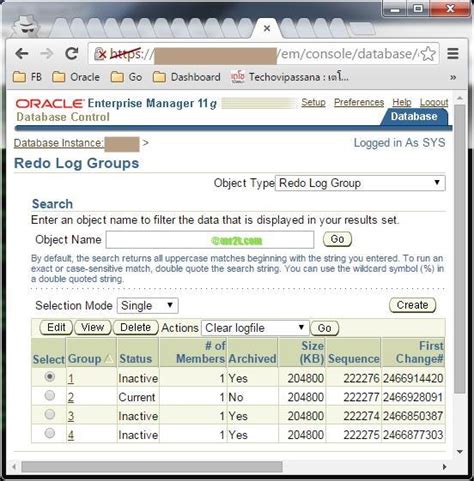Open the Techovipassana bookmark
474x481 pixels.
pyautogui.click(x=290, y=77)
